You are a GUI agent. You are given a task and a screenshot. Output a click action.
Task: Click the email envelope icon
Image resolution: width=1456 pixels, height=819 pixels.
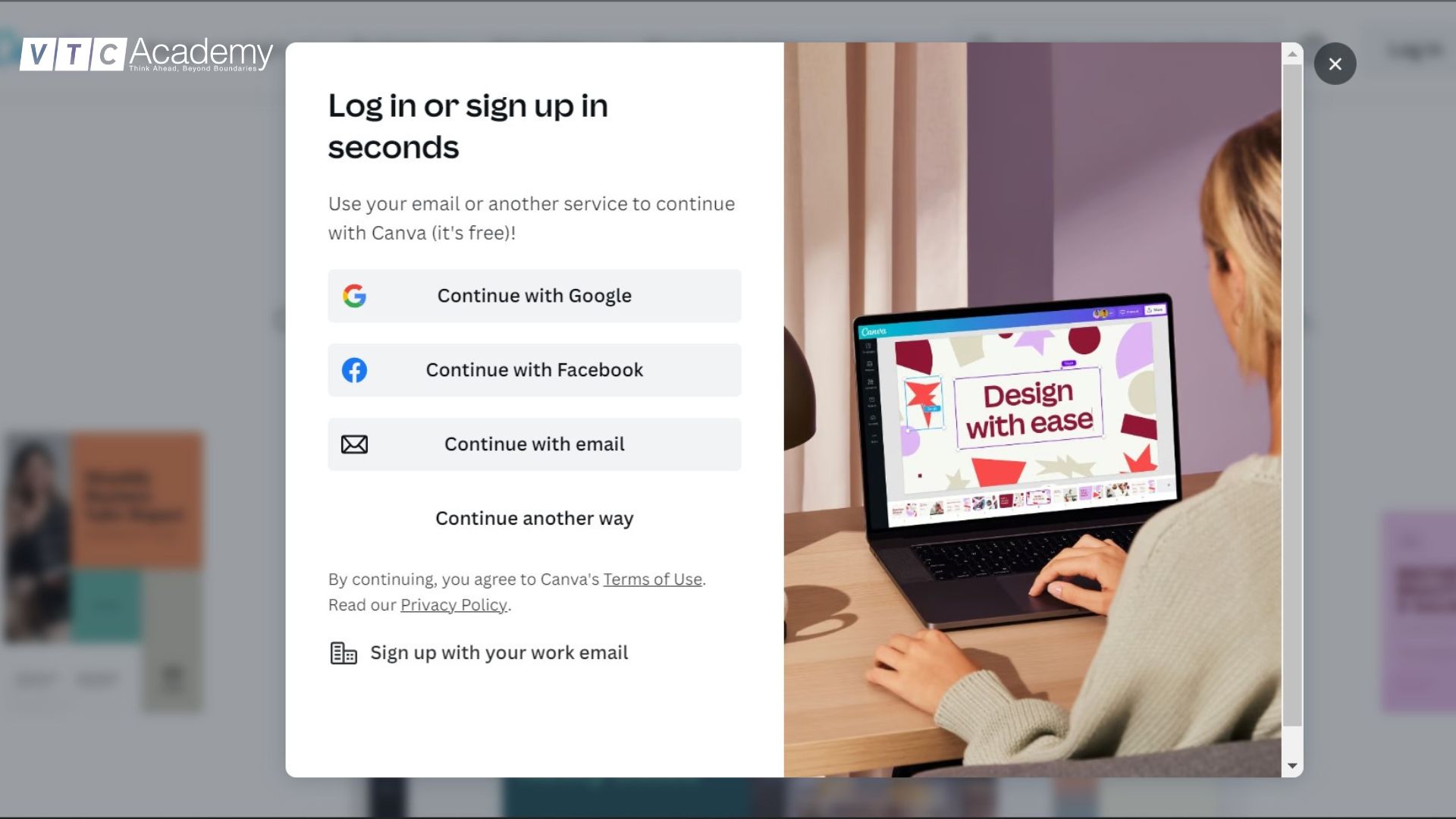pyautogui.click(x=354, y=444)
